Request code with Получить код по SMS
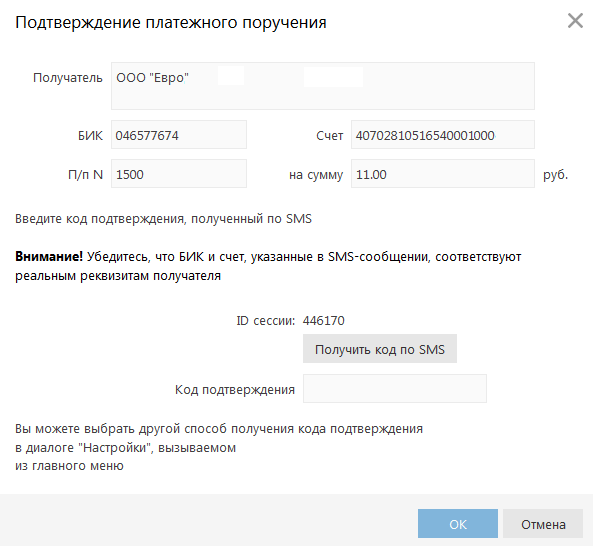The width and height of the screenshot is (593, 546). pos(380,349)
